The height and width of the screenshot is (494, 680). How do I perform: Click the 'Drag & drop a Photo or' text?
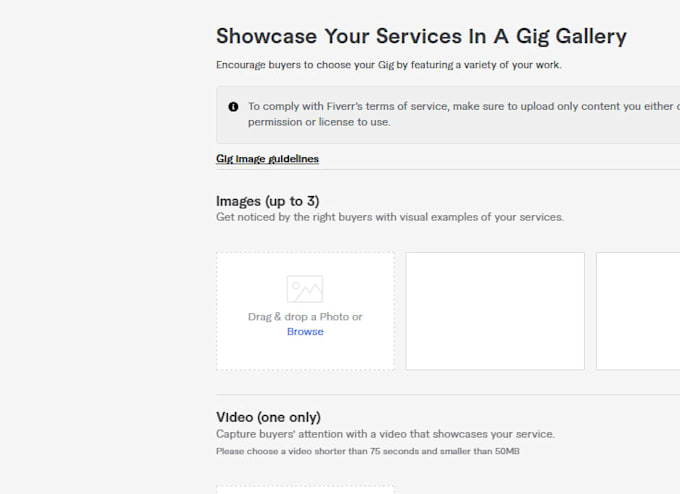point(305,317)
